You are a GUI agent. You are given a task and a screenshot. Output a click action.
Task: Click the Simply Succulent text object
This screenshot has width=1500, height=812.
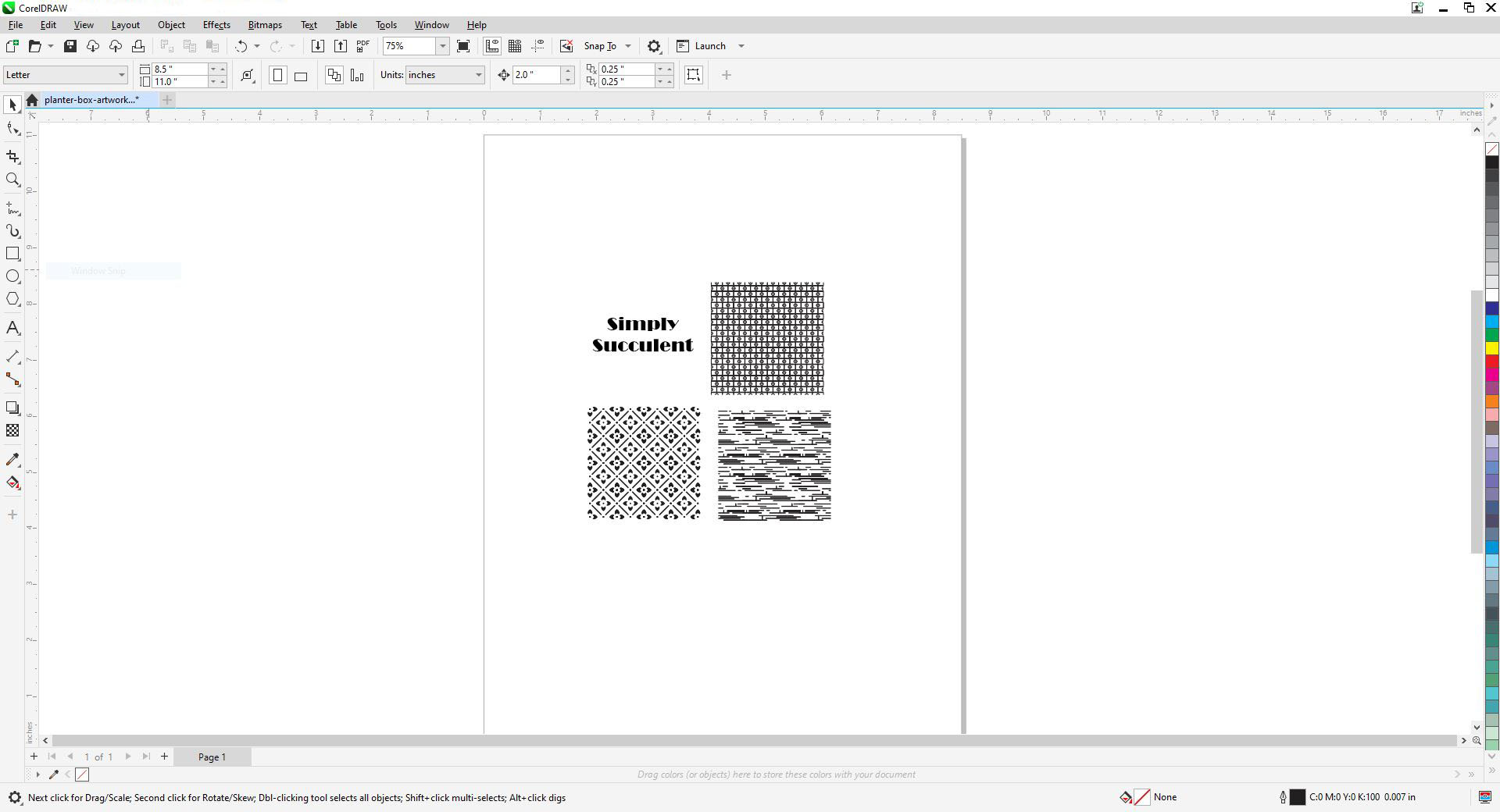tap(642, 334)
